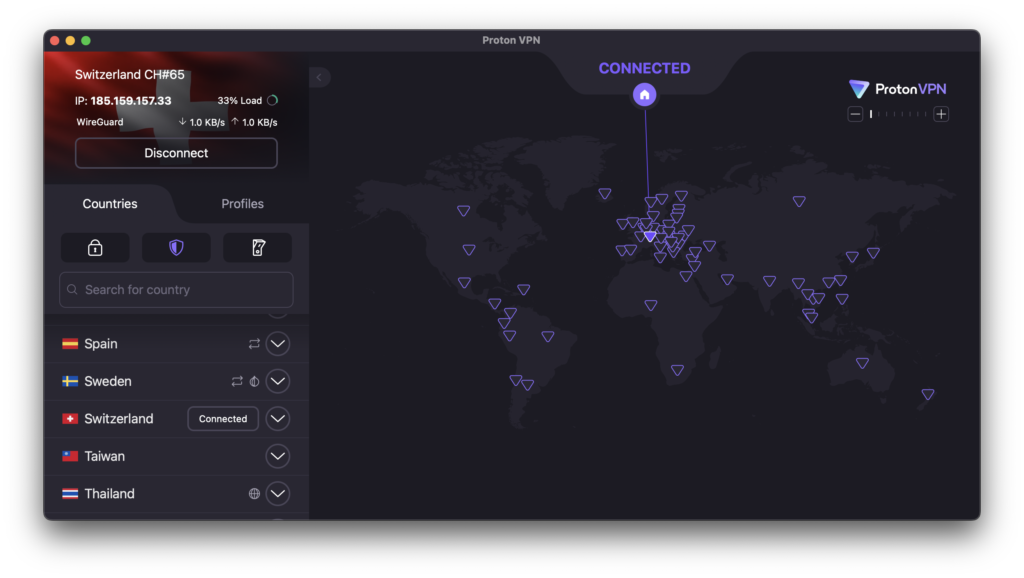This screenshot has width=1024, height=578.
Task: Click the Brazil server marker
Action: [x=548, y=337]
